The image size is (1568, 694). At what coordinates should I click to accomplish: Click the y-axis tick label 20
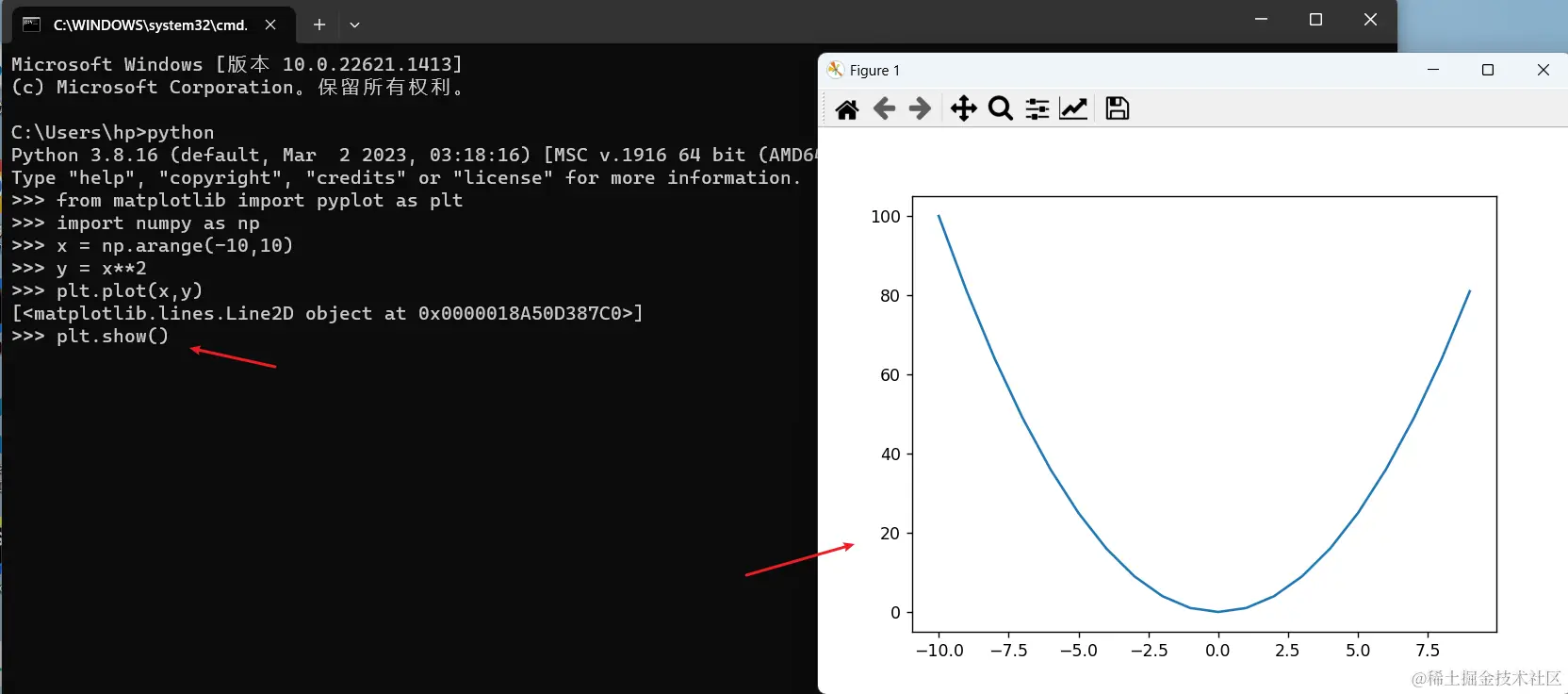pyautogui.click(x=890, y=534)
